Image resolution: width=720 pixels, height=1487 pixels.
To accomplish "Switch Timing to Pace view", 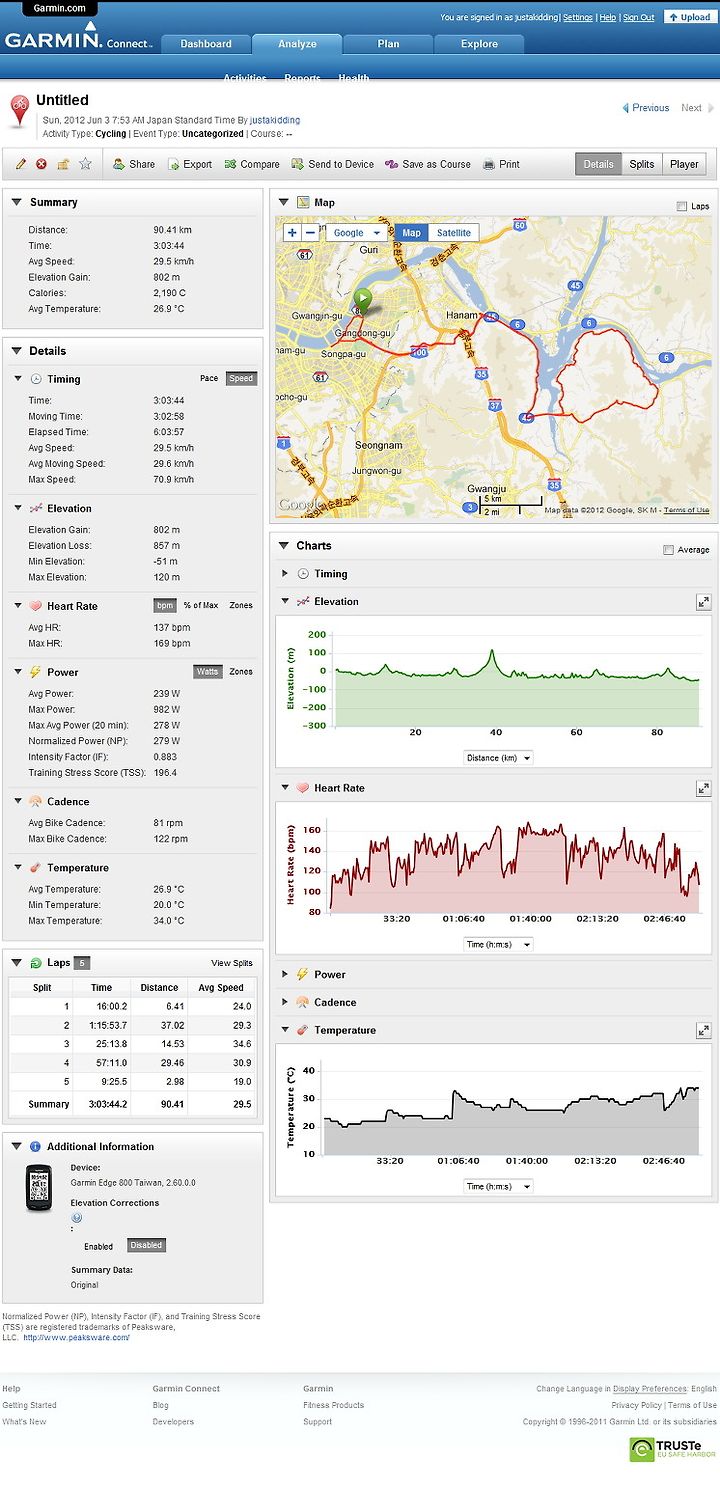I will pyautogui.click(x=209, y=379).
